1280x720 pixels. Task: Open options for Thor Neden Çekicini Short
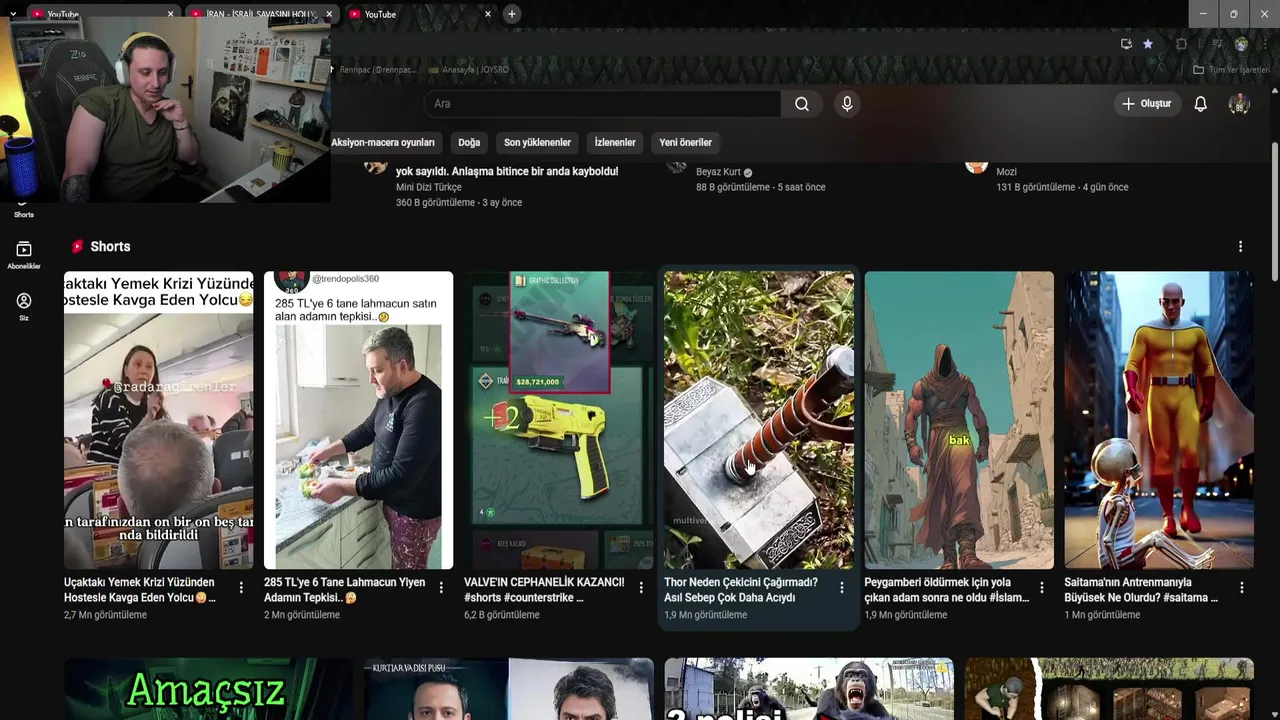tap(841, 588)
